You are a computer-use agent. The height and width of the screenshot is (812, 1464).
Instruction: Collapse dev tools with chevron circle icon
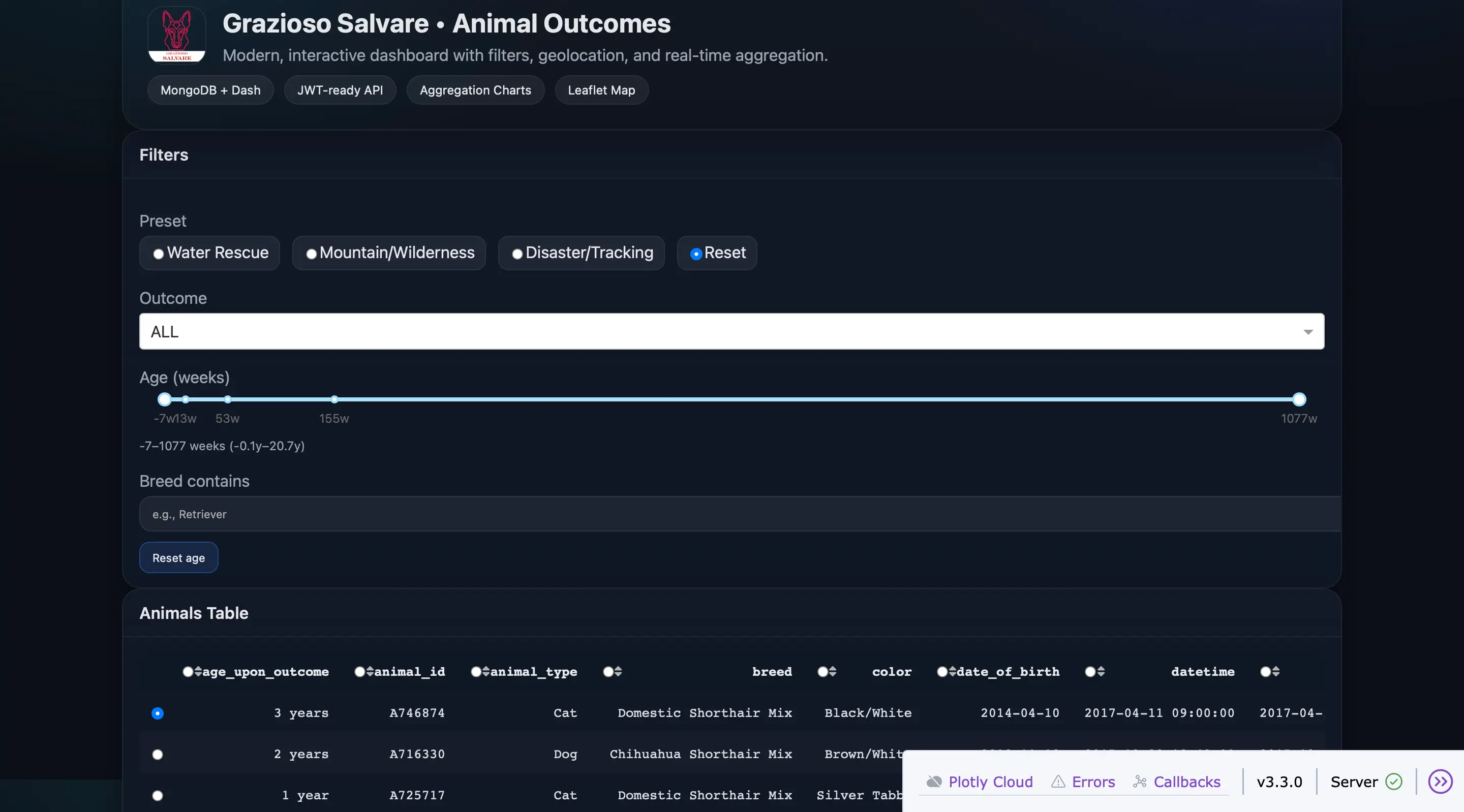1440,782
